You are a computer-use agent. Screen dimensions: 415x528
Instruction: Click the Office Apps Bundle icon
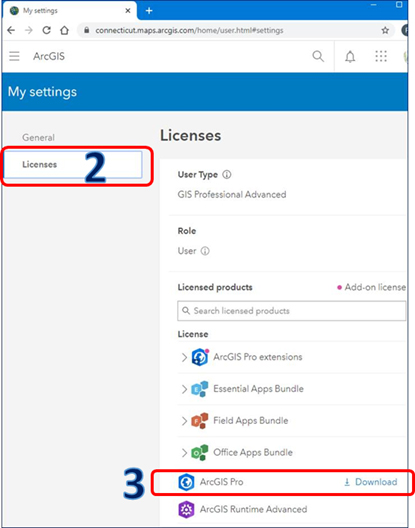(x=200, y=453)
